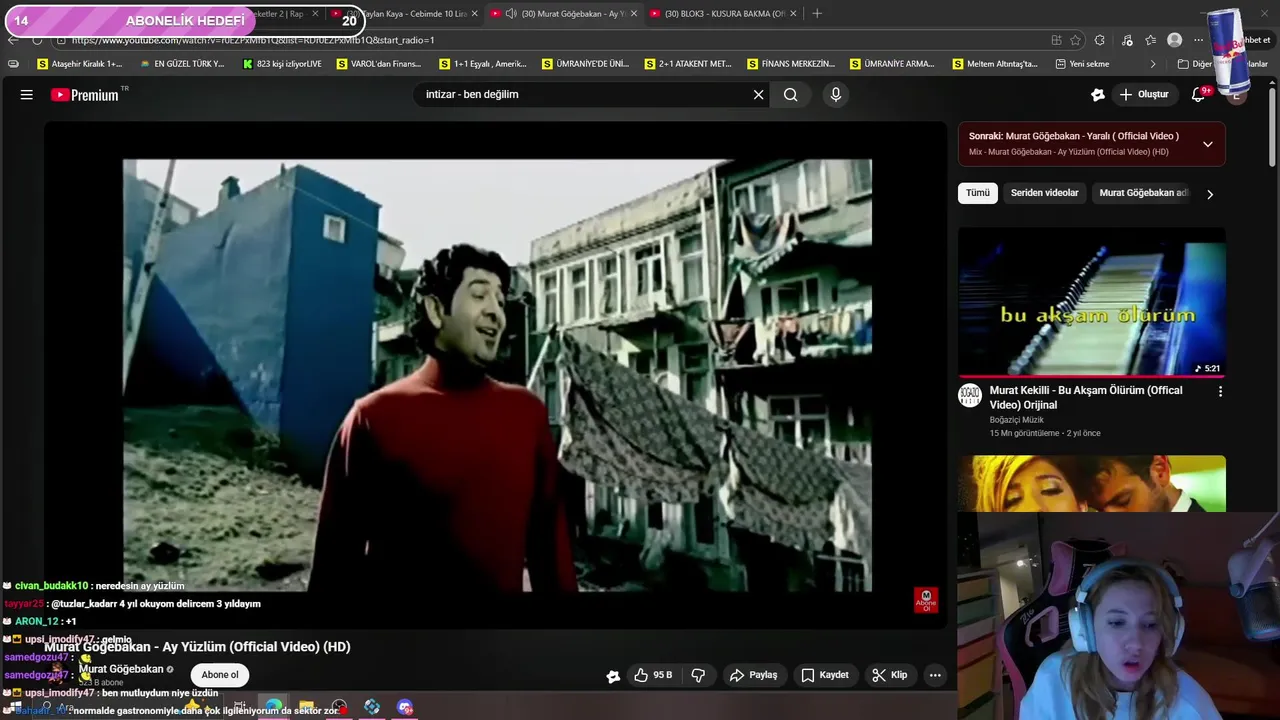This screenshot has height=720, width=1280.
Task: Open 823 kişi izliyor LIVE bookmark
Action: pos(282,64)
